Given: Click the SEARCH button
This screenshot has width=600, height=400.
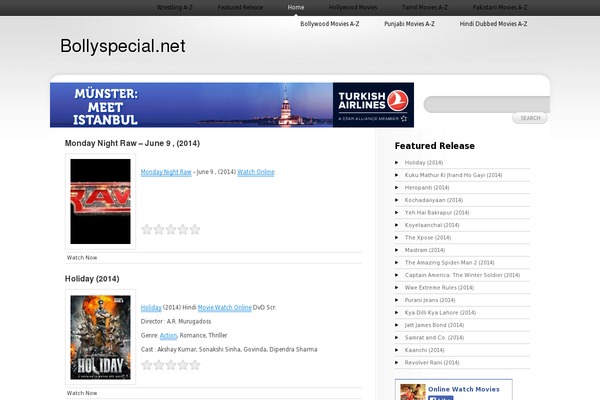Looking at the screenshot, I should [x=530, y=118].
